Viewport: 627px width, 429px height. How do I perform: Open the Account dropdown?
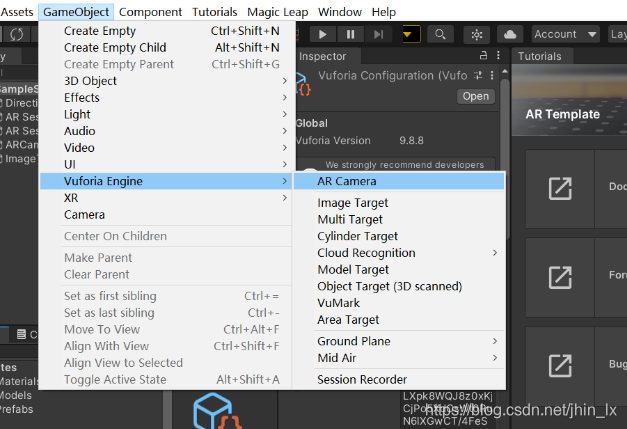tap(566, 34)
